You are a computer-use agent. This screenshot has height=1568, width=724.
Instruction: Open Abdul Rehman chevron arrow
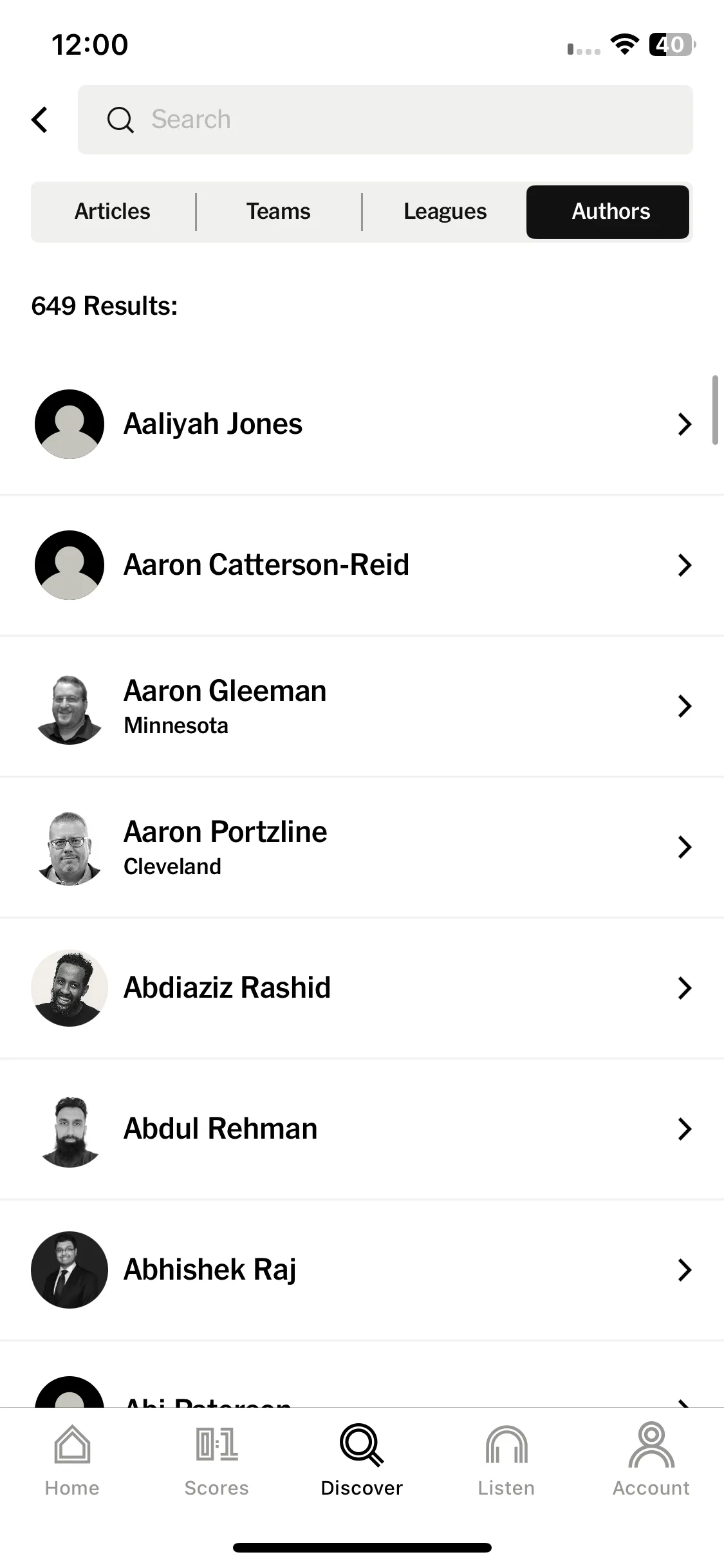click(685, 1129)
